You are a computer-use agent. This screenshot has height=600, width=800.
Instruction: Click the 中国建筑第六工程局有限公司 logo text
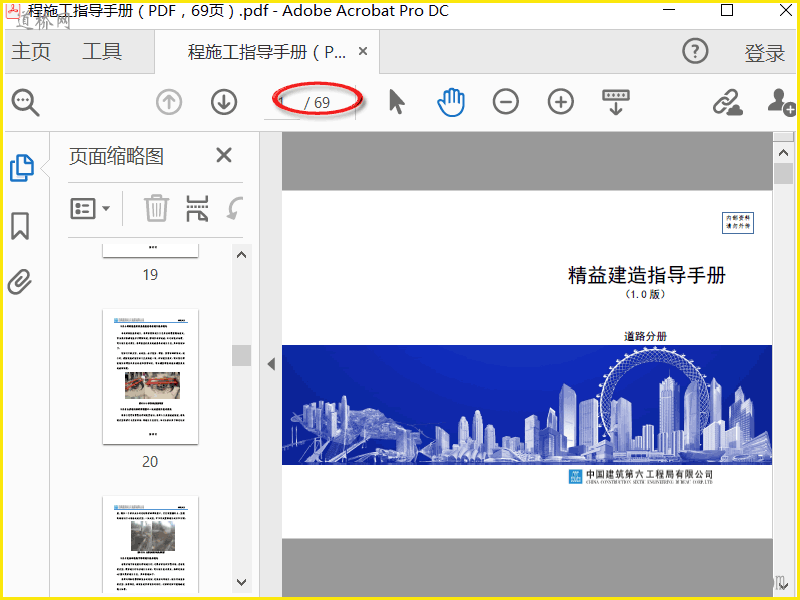tap(649, 474)
